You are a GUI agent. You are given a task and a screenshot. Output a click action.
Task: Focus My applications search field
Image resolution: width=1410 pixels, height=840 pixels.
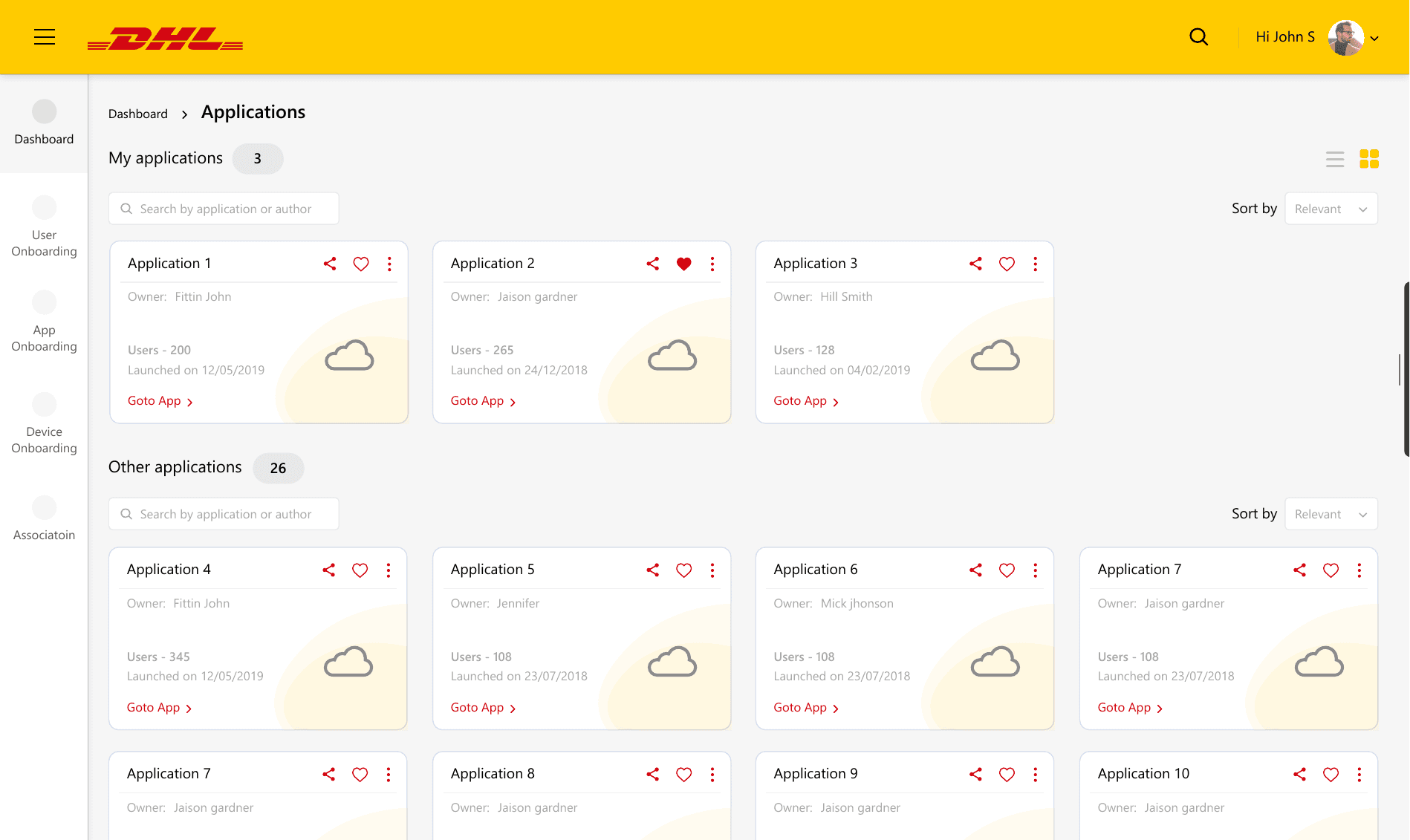coord(224,209)
